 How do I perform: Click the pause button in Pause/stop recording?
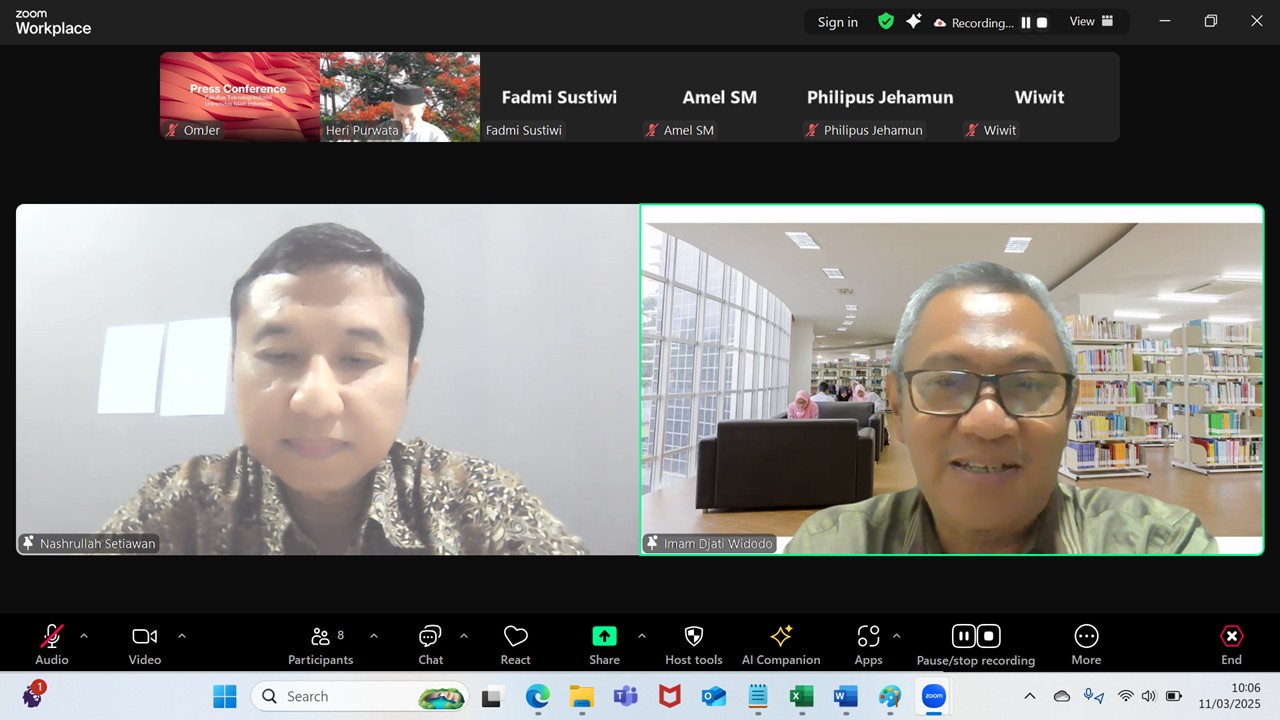pos(963,636)
